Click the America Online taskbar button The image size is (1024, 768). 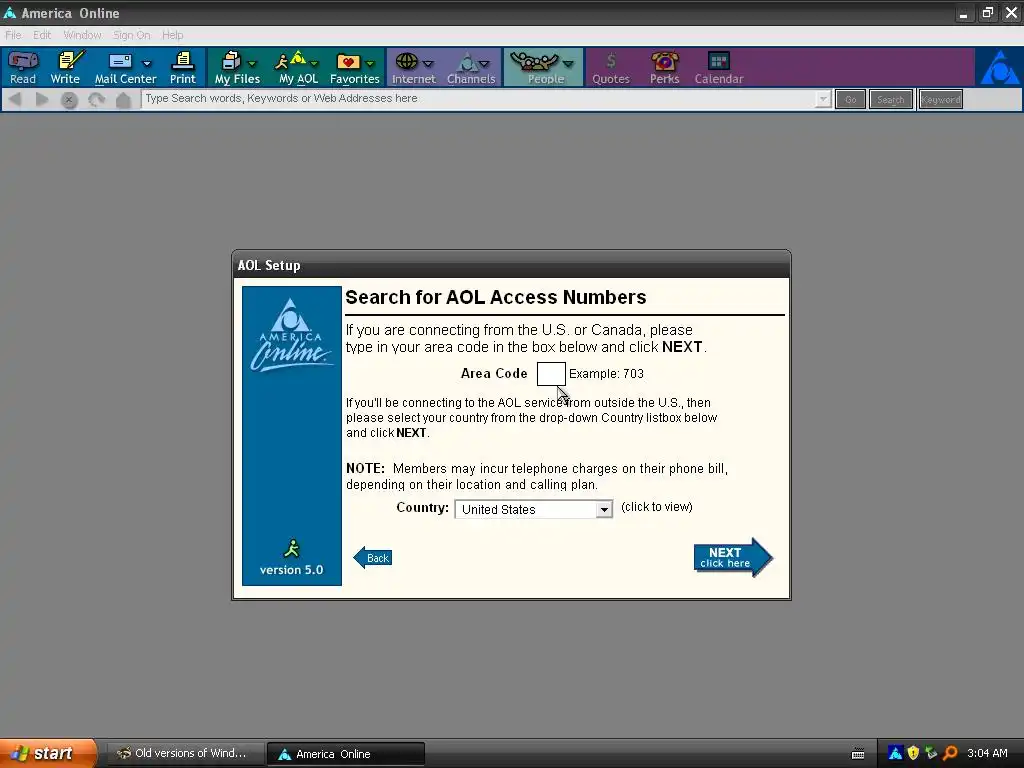(x=346, y=754)
